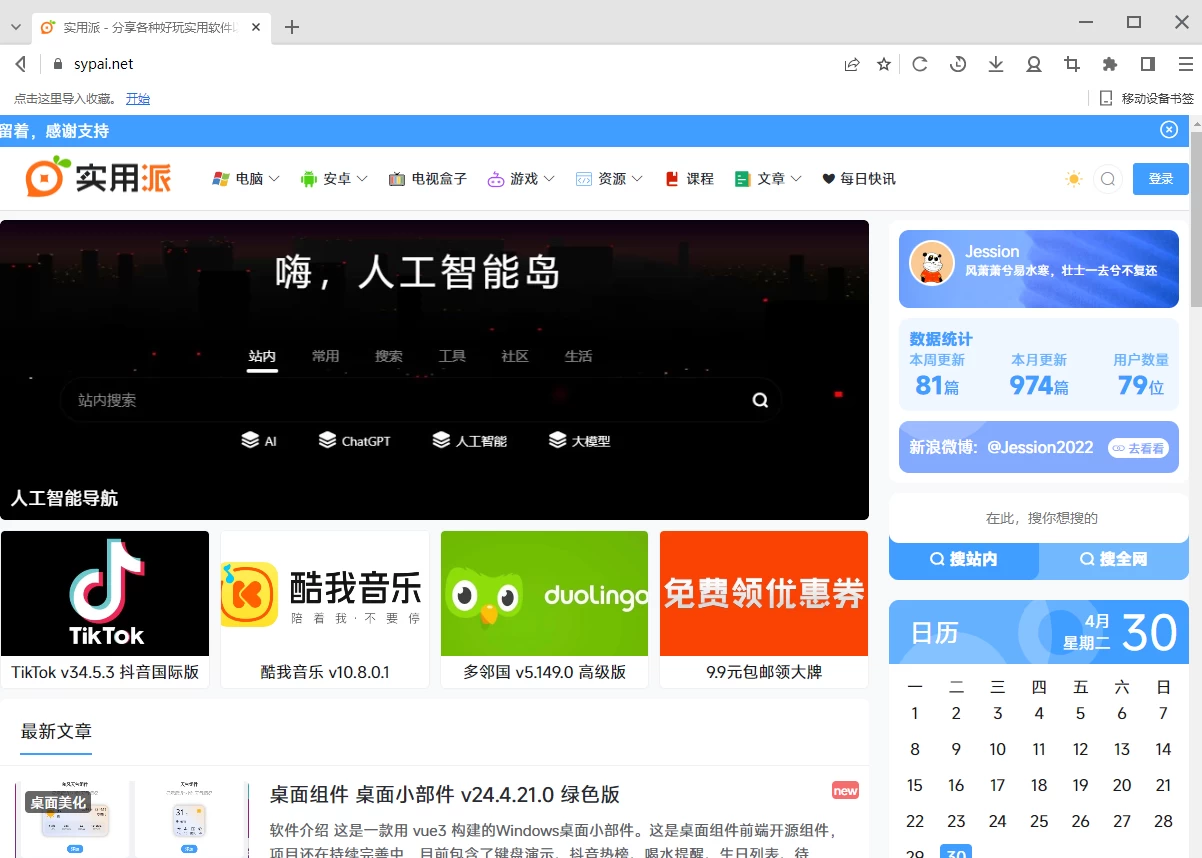This screenshot has width=1202, height=858.
Task: Click the browser reload icon
Action: click(920, 65)
